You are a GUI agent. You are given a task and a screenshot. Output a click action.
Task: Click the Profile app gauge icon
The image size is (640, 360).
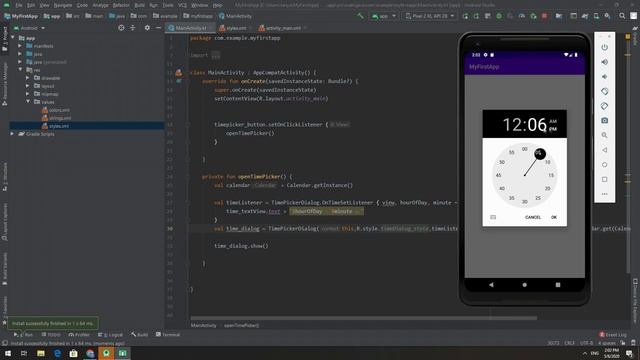pyautogui.click(x=522, y=16)
